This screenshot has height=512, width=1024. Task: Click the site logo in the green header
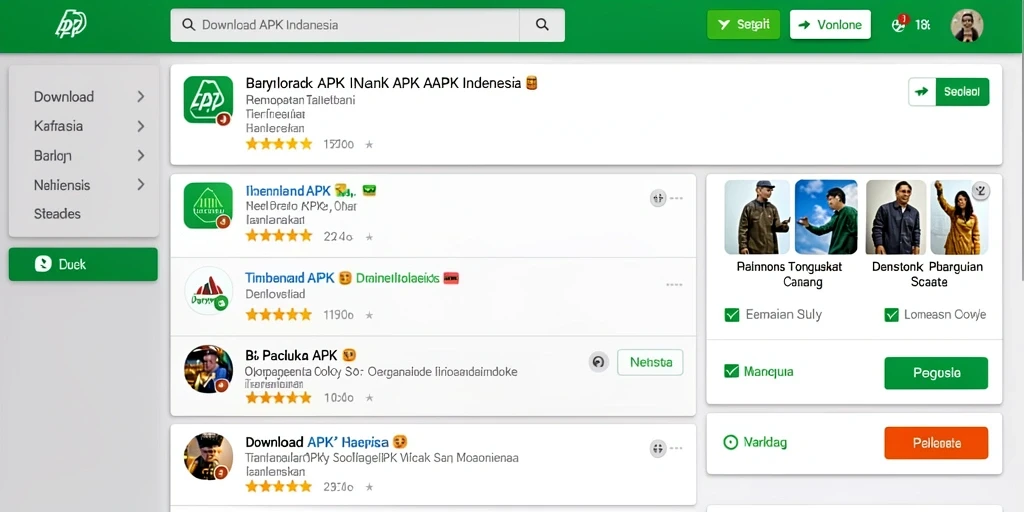(x=71, y=25)
